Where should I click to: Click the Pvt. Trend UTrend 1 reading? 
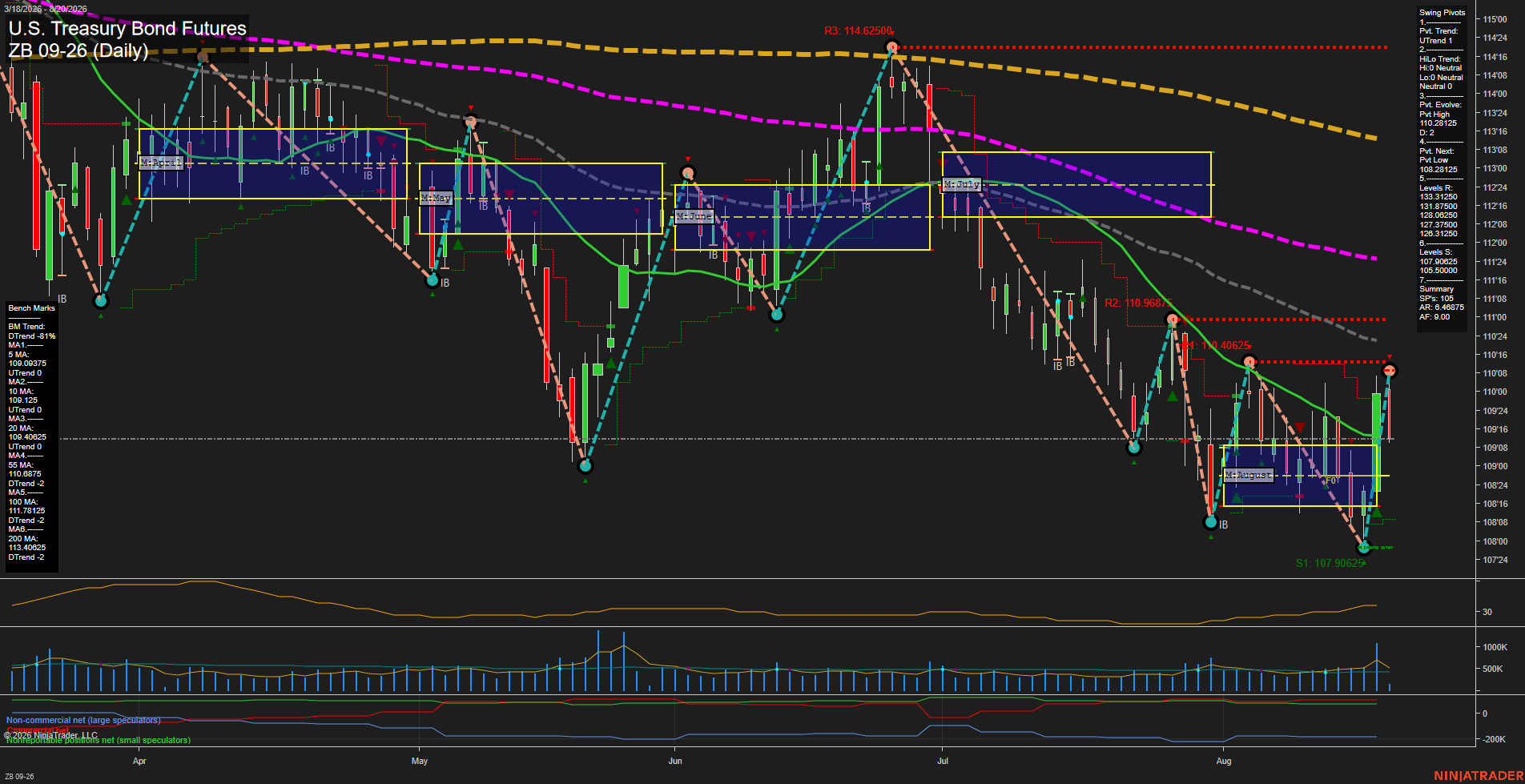1435,41
